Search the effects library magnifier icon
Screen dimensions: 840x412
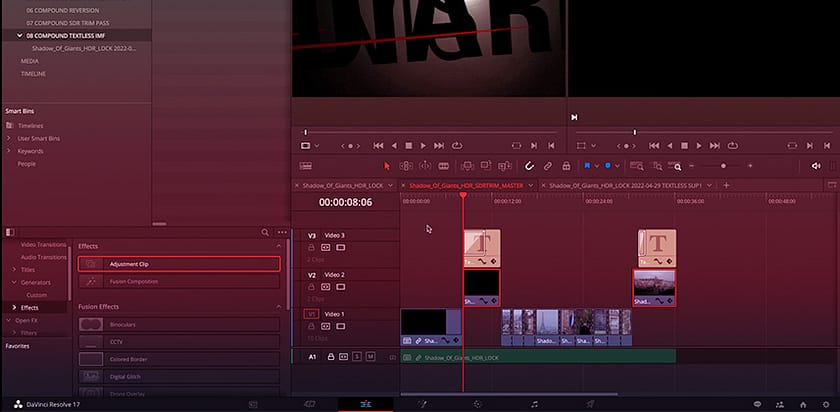[265, 233]
